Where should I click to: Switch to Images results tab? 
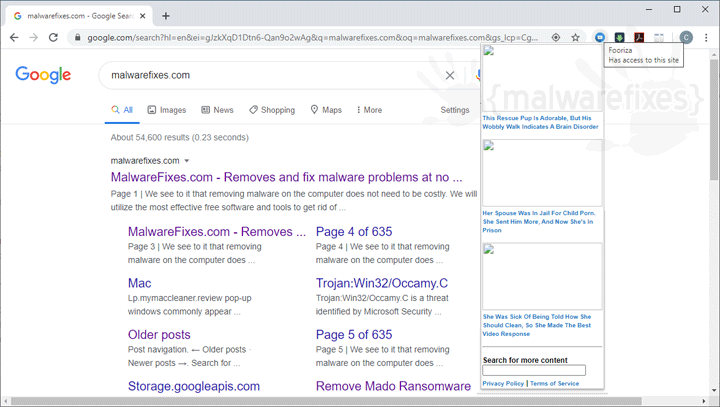167,110
